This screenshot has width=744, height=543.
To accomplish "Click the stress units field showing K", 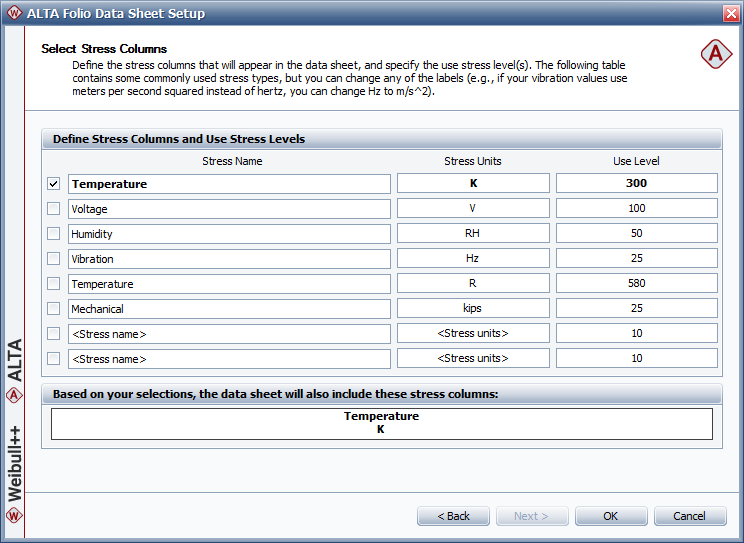I will point(473,184).
